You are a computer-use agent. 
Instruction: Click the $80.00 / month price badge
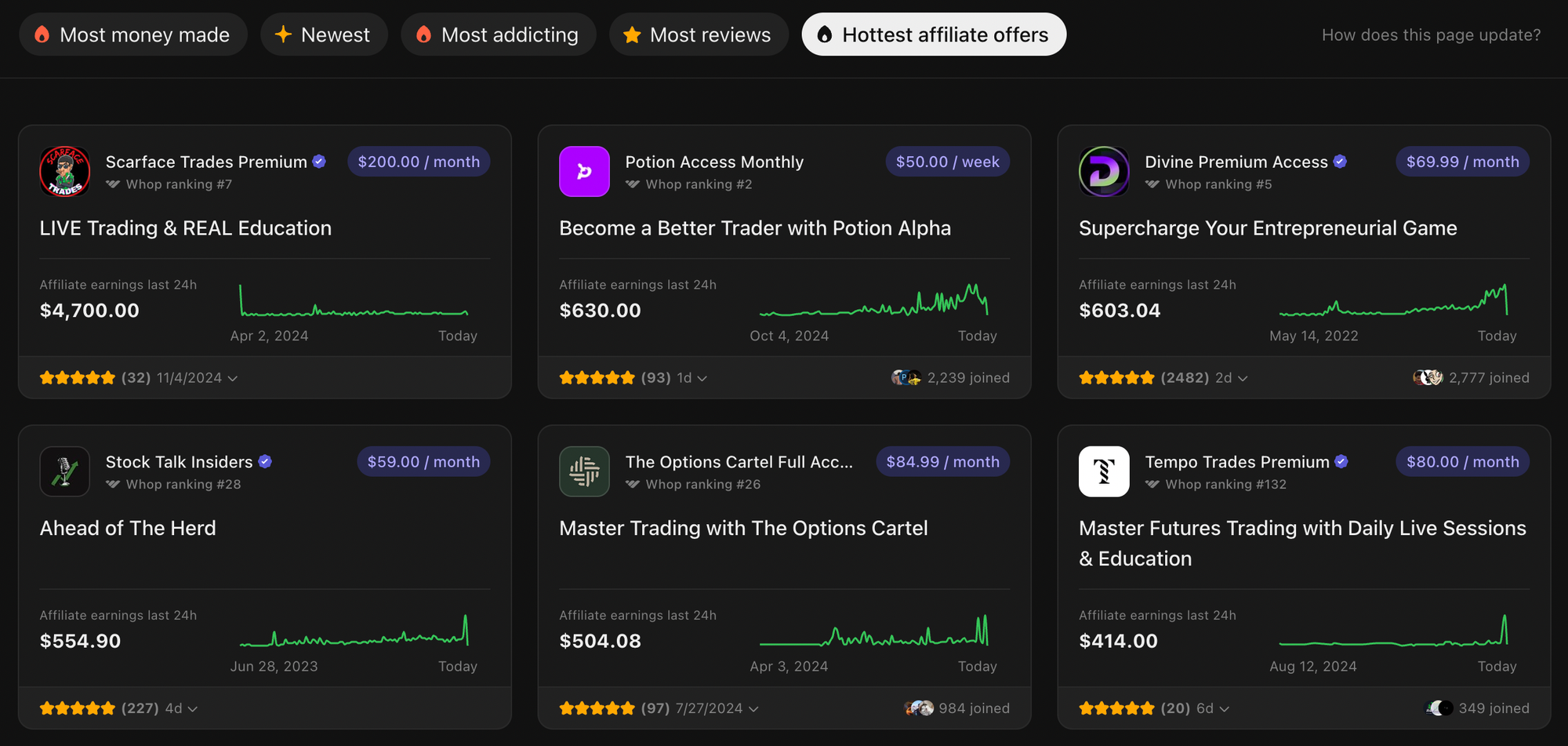[1463, 461]
